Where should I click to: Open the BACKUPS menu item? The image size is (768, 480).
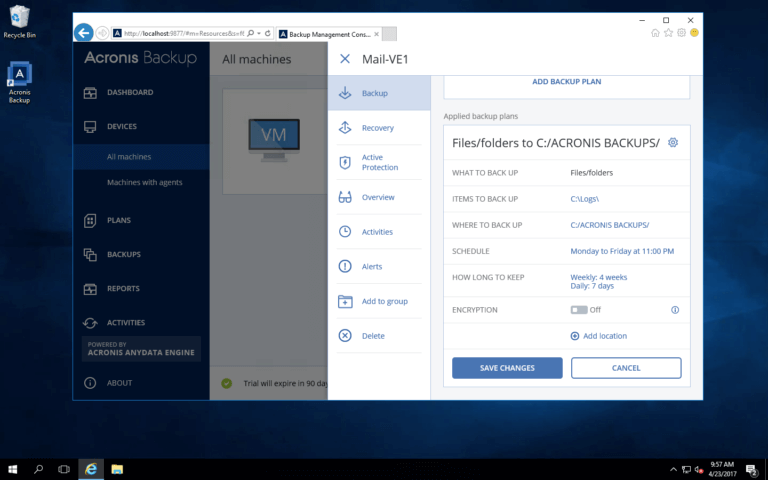click(124, 255)
